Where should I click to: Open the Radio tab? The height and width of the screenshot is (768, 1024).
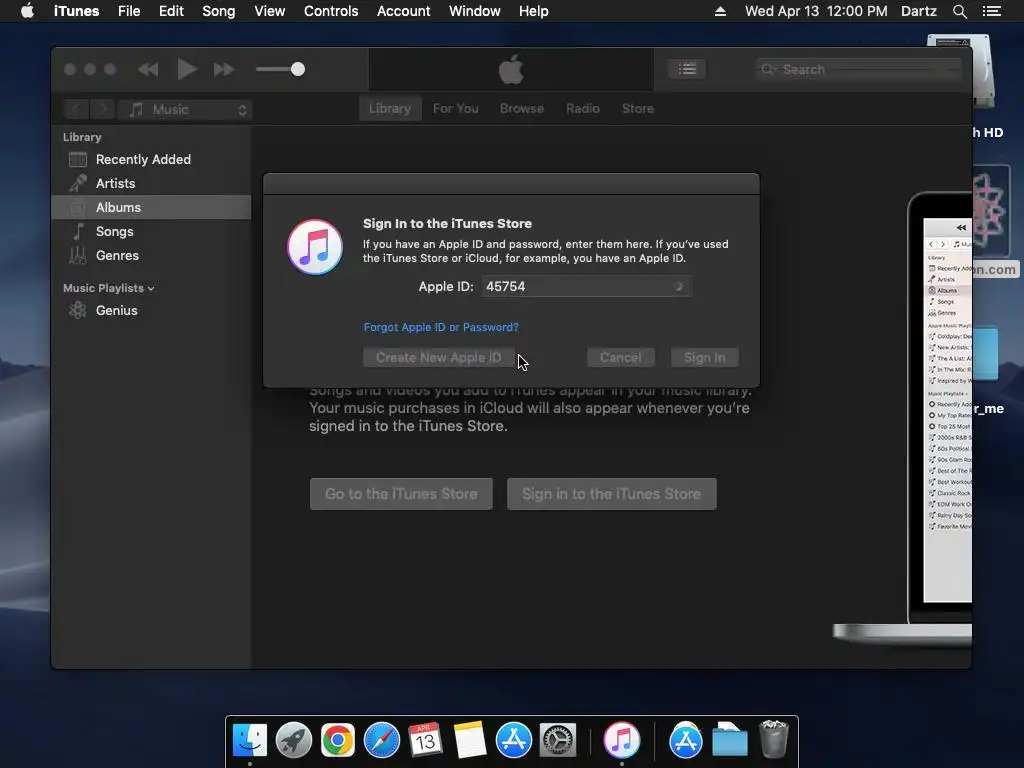583,108
